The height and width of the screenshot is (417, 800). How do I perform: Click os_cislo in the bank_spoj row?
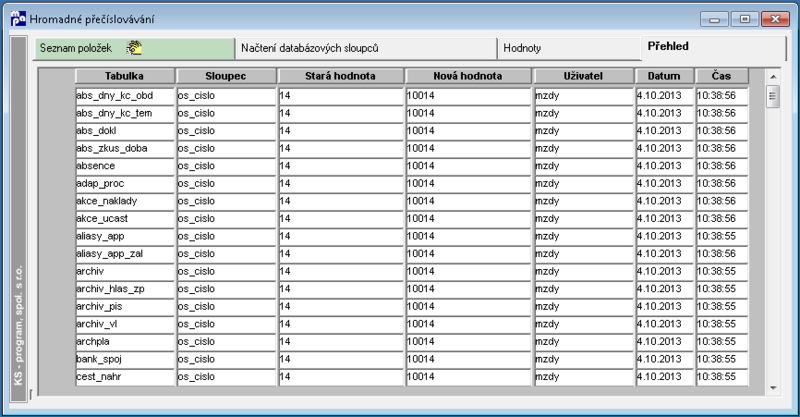tap(226, 359)
